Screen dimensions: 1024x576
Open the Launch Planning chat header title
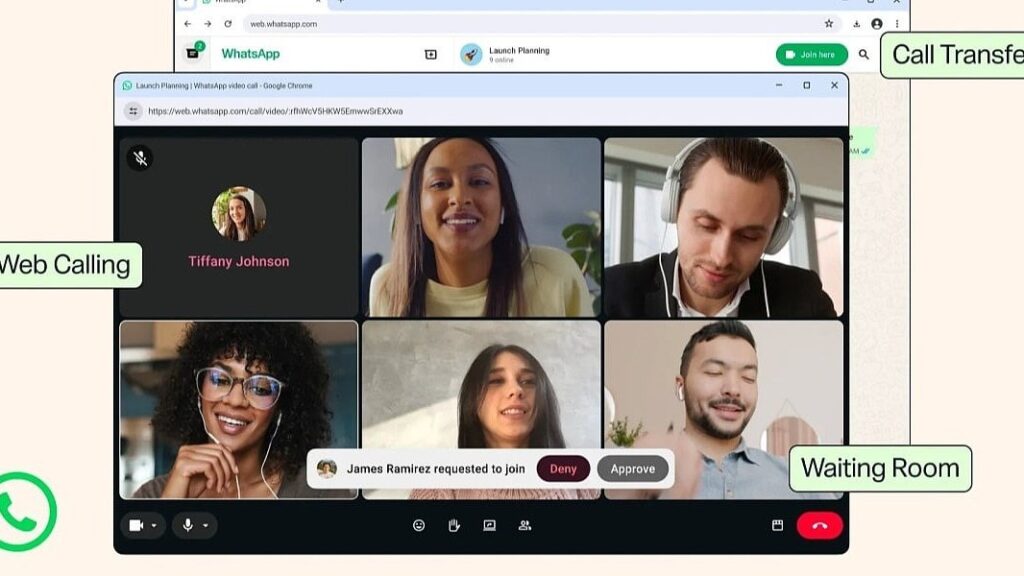pyautogui.click(x=519, y=50)
